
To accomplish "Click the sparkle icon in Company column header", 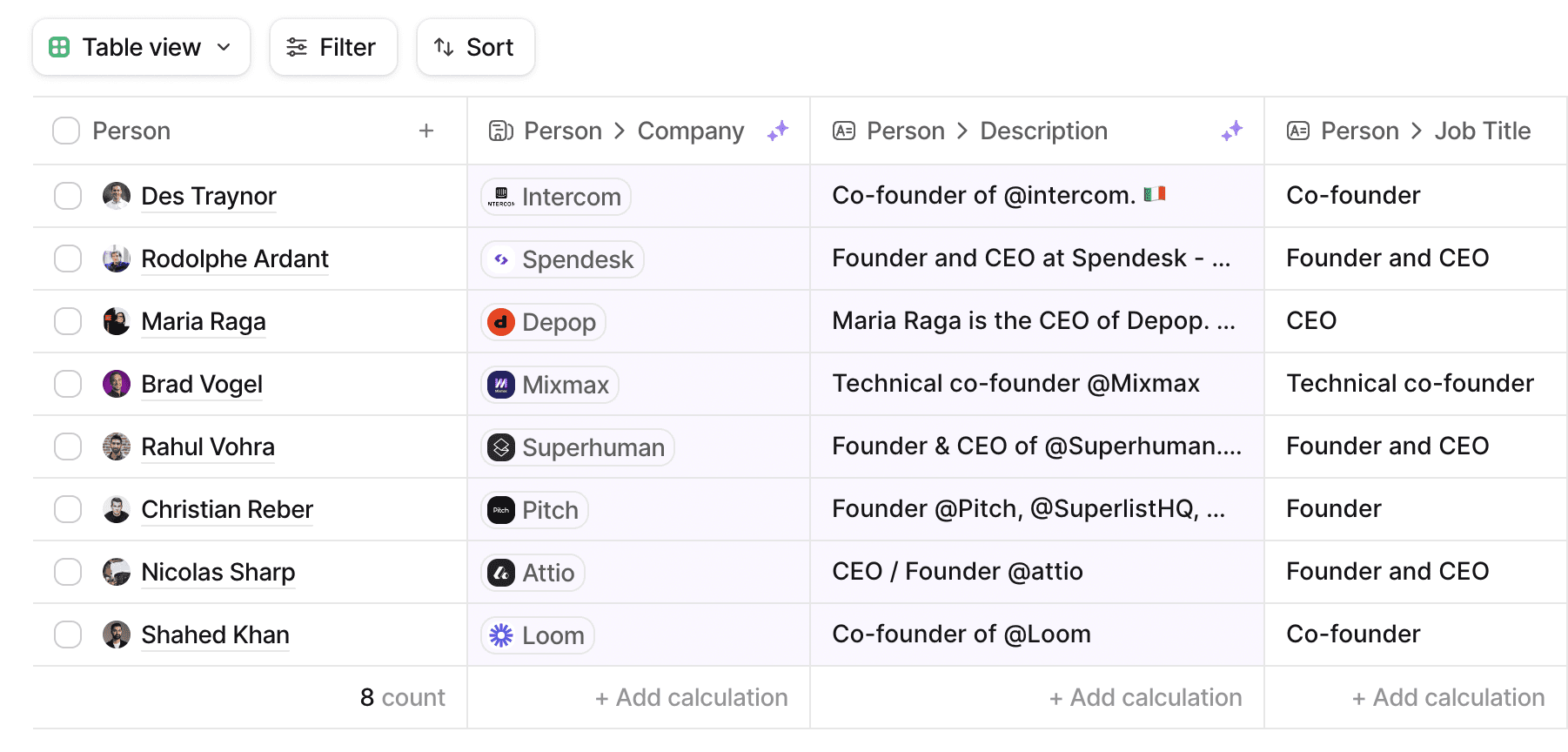I will (x=778, y=131).
